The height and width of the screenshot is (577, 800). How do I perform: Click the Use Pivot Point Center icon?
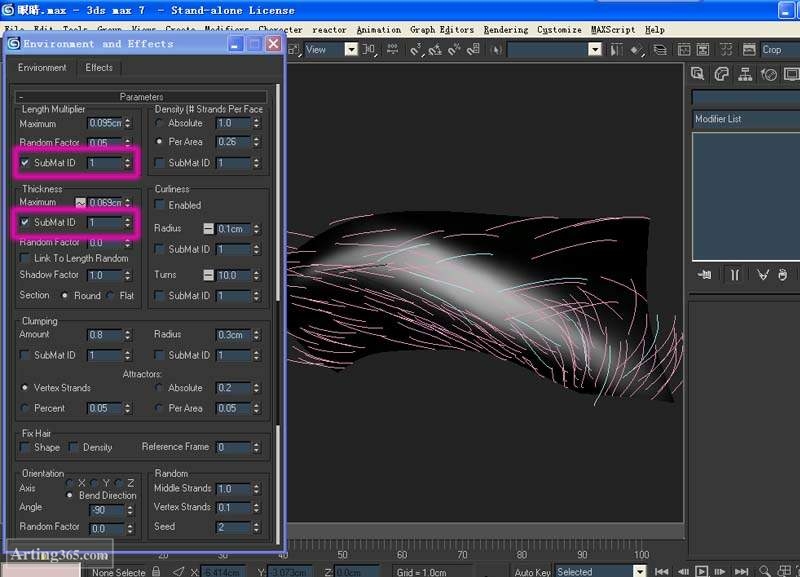click(369, 49)
